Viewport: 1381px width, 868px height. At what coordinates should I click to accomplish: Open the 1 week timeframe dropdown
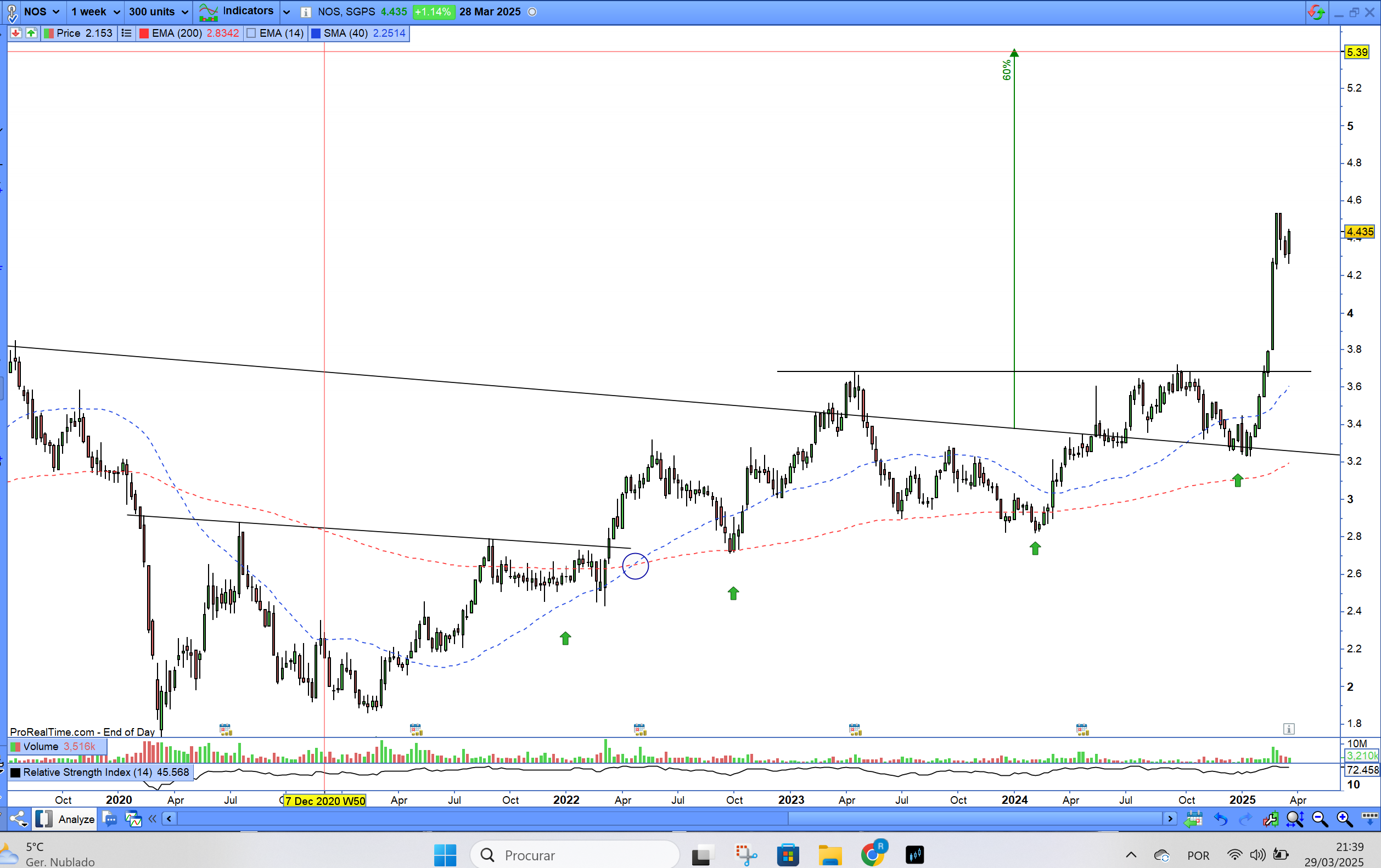click(94, 12)
